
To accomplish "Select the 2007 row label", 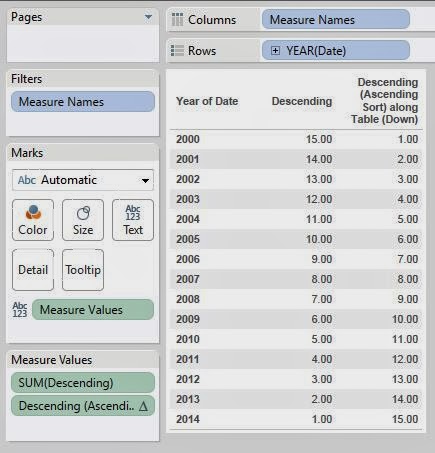I will 188,279.
